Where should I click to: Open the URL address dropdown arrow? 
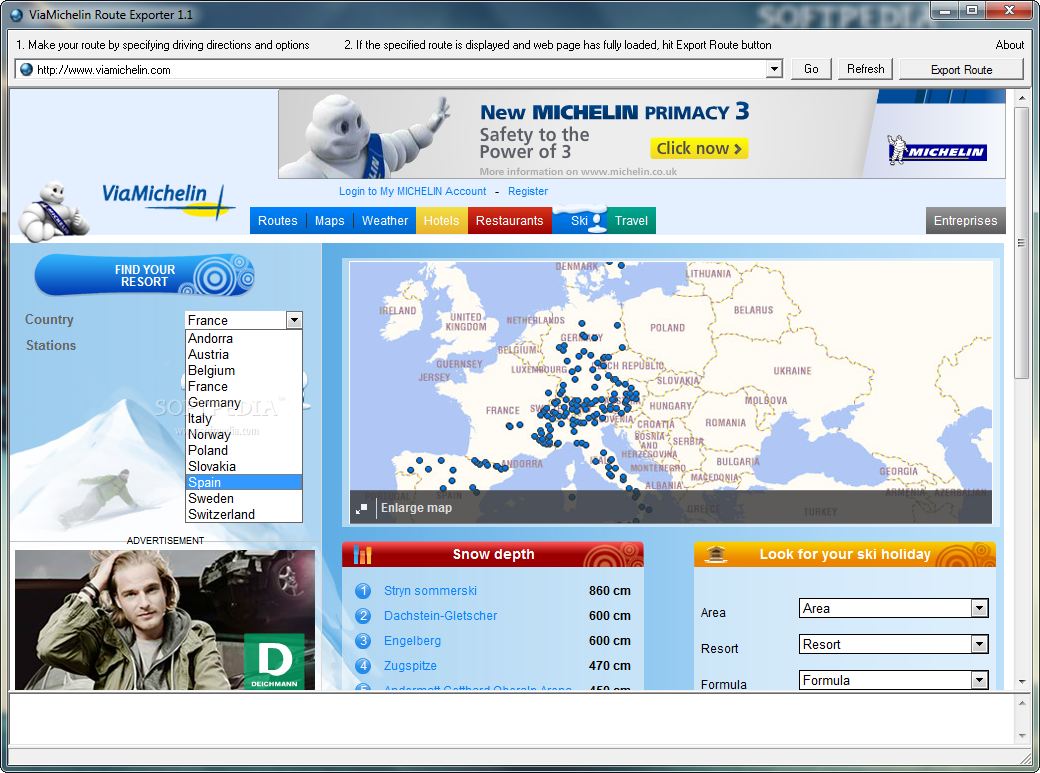[x=773, y=69]
